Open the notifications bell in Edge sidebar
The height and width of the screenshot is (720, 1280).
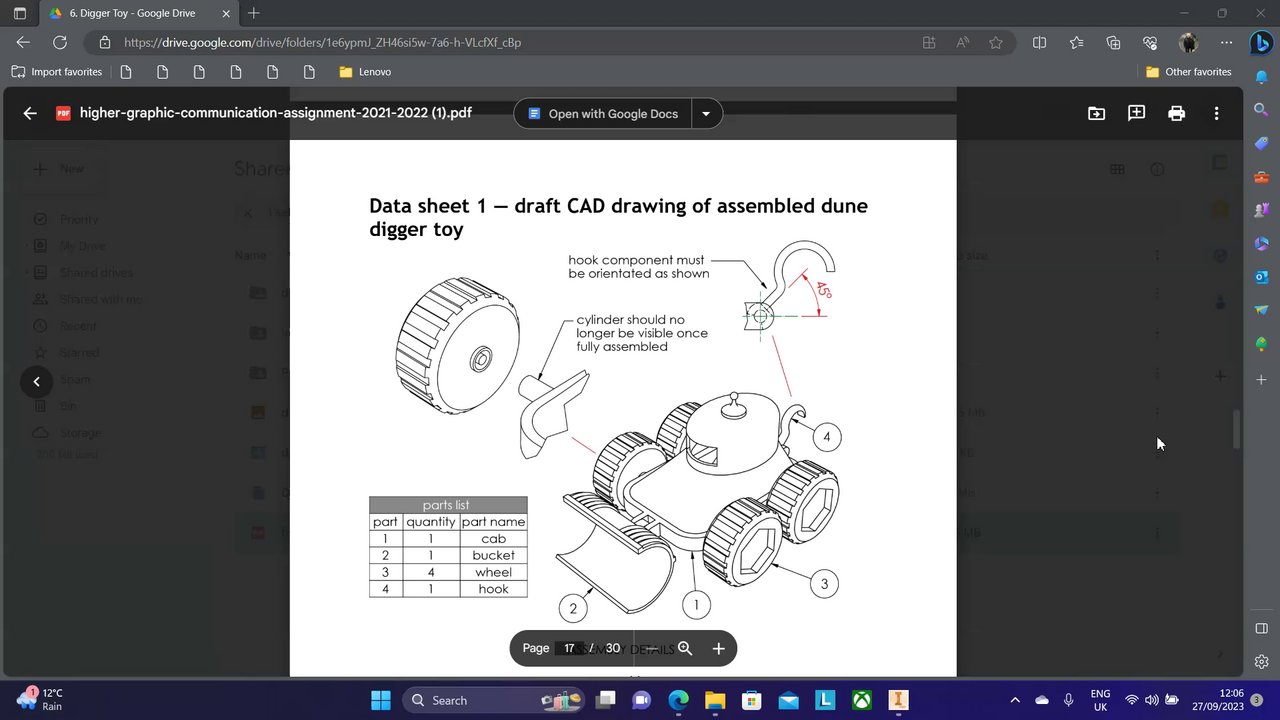coord(1261,77)
